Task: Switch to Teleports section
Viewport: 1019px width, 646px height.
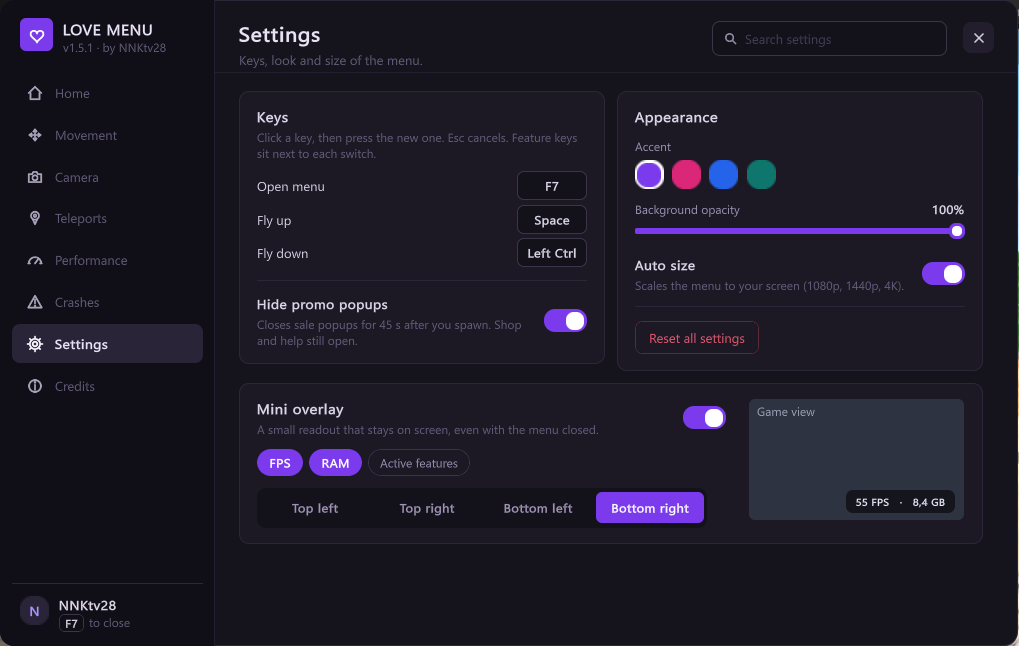Action: 107,218
